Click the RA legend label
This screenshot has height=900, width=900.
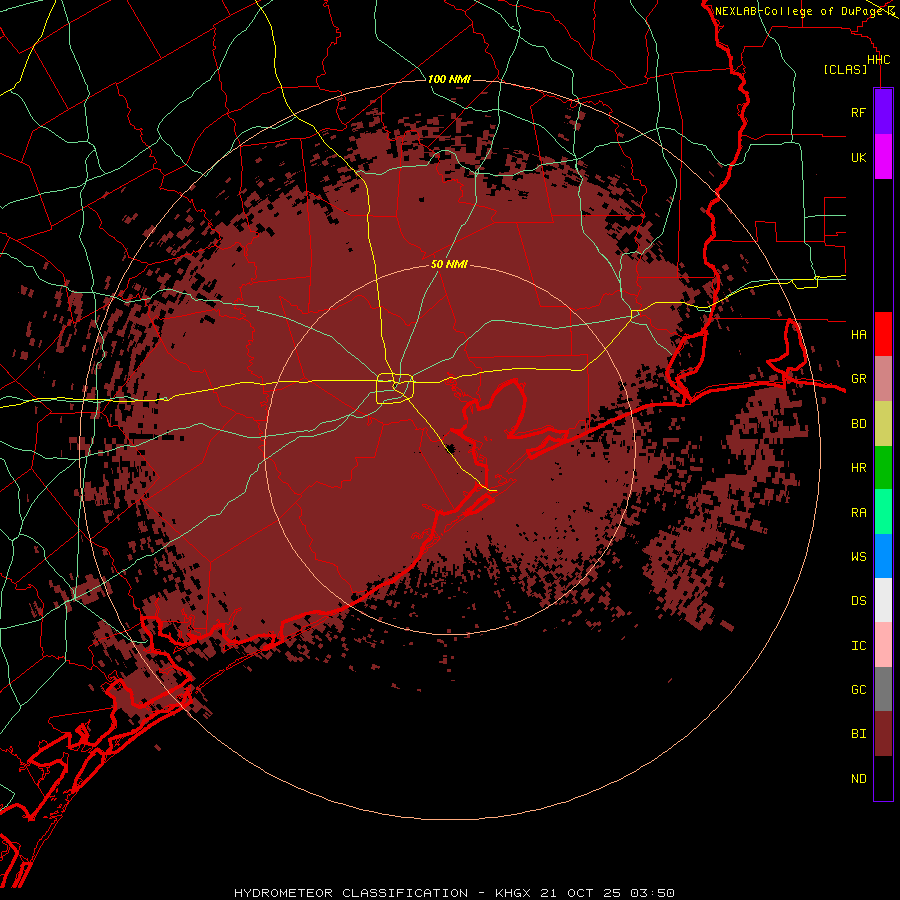(858, 512)
